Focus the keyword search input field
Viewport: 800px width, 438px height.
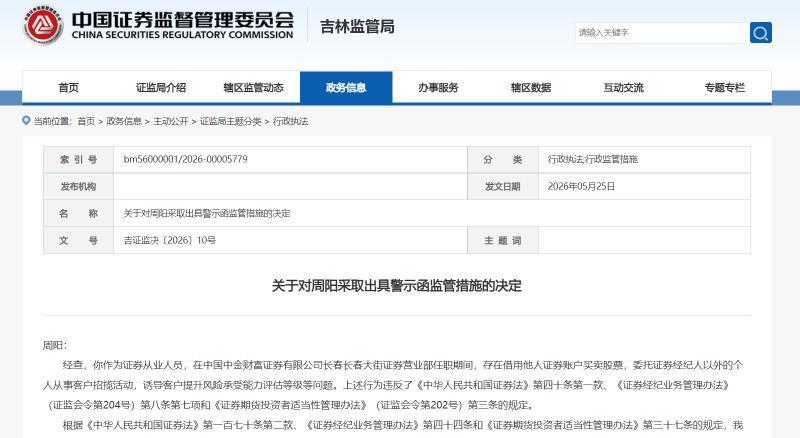[x=662, y=33]
